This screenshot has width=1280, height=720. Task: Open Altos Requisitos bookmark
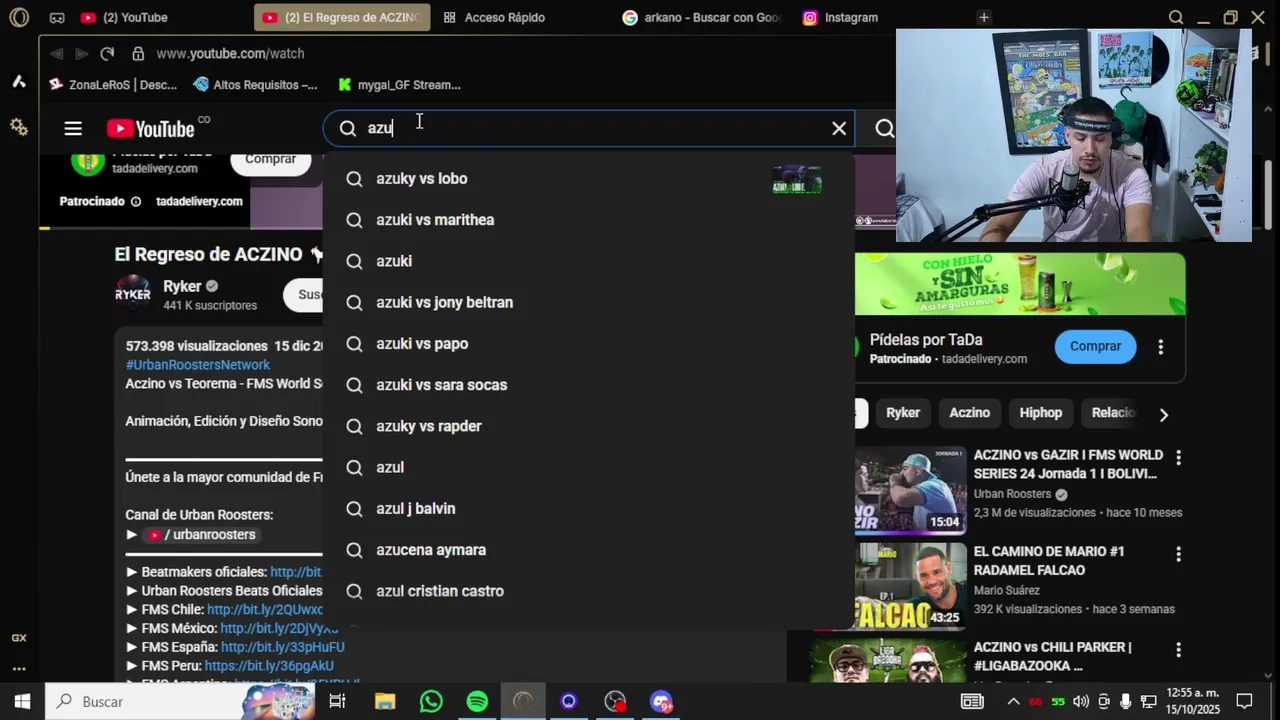pyautogui.click(x=255, y=85)
